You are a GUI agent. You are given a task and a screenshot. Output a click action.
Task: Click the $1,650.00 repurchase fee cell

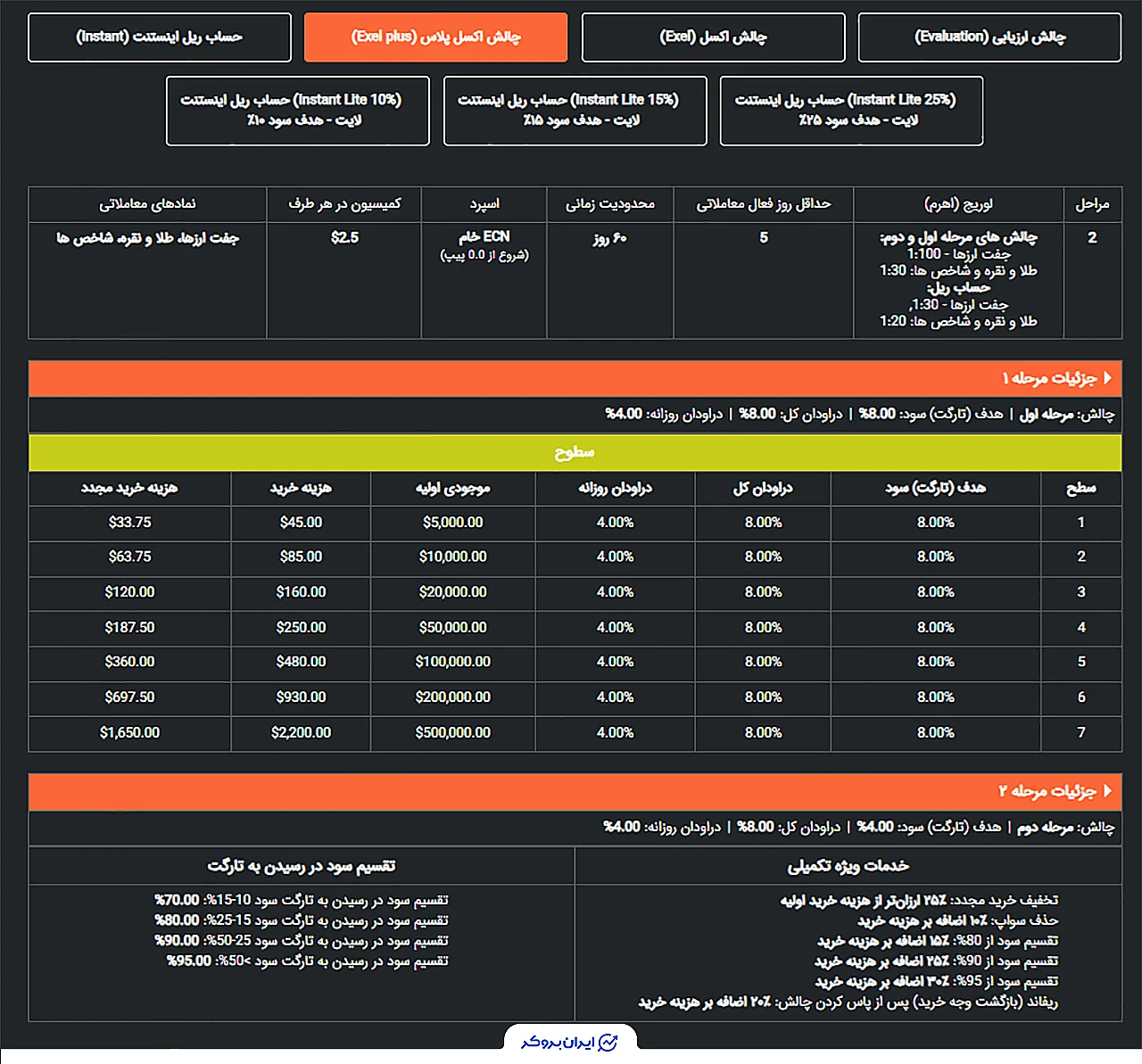click(x=129, y=733)
